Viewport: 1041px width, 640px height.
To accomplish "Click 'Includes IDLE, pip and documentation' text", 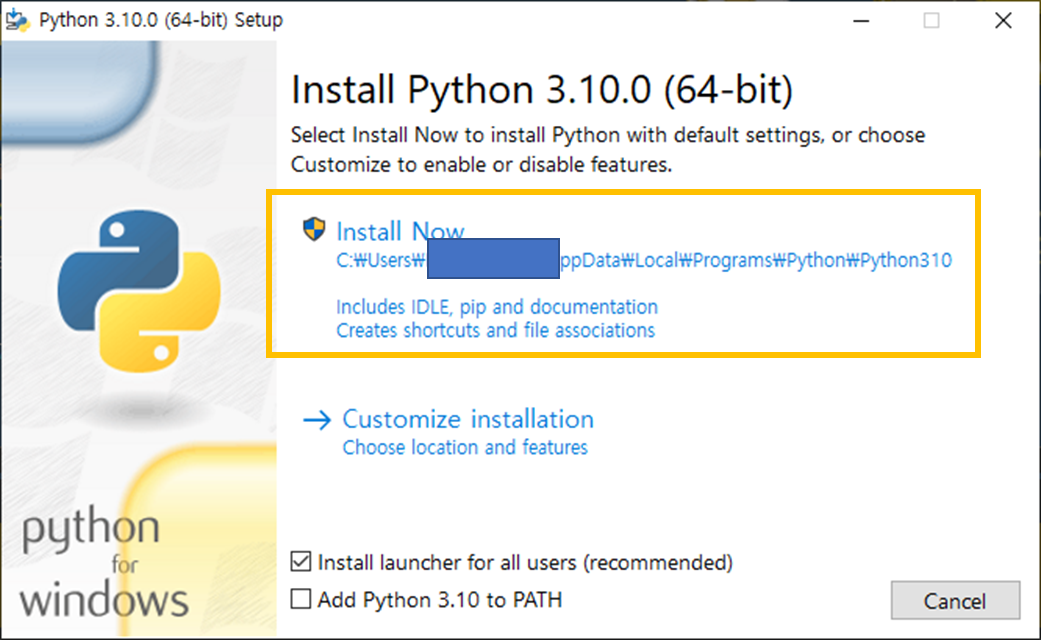I will 497,307.
